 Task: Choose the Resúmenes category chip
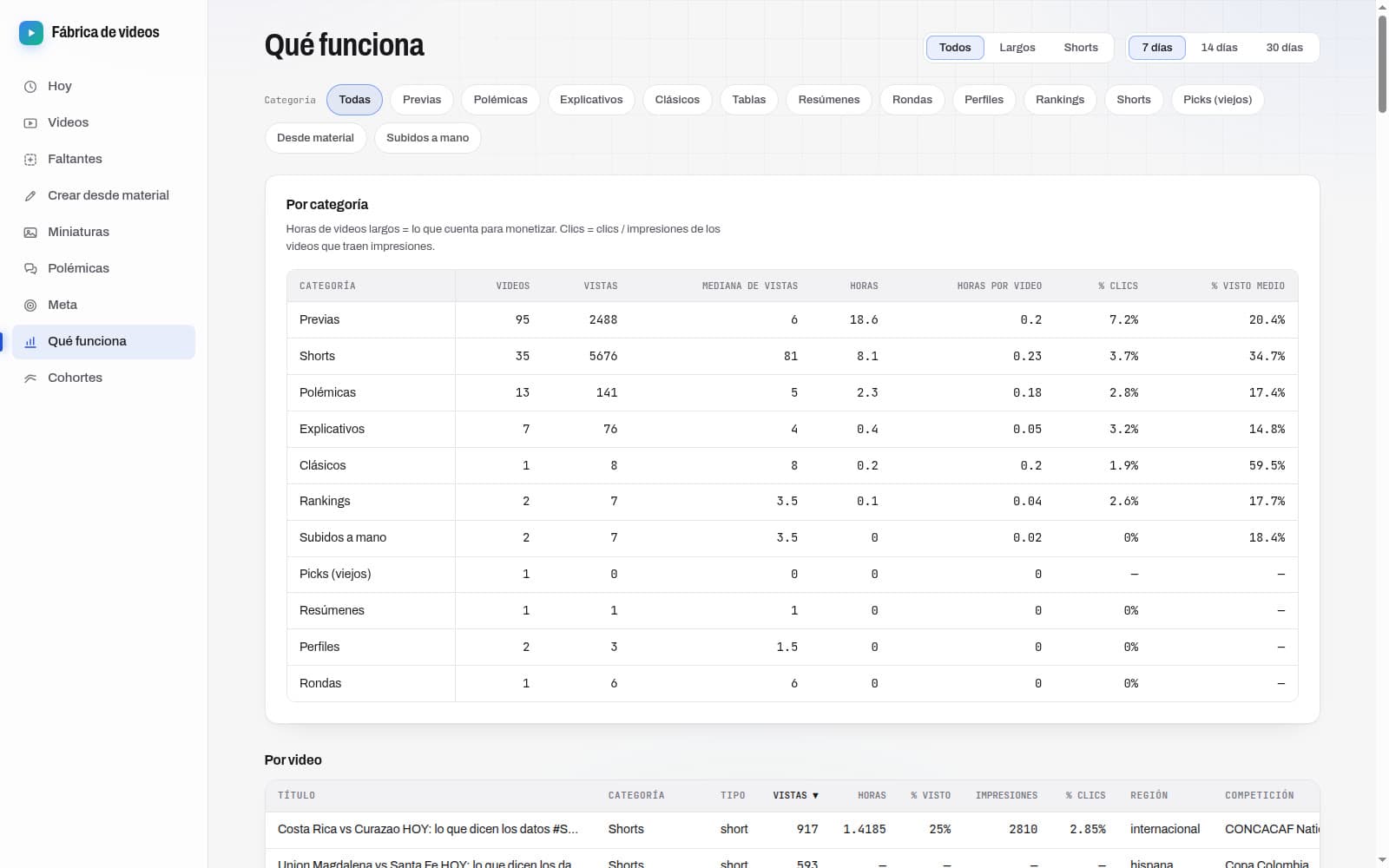[829, 100]
